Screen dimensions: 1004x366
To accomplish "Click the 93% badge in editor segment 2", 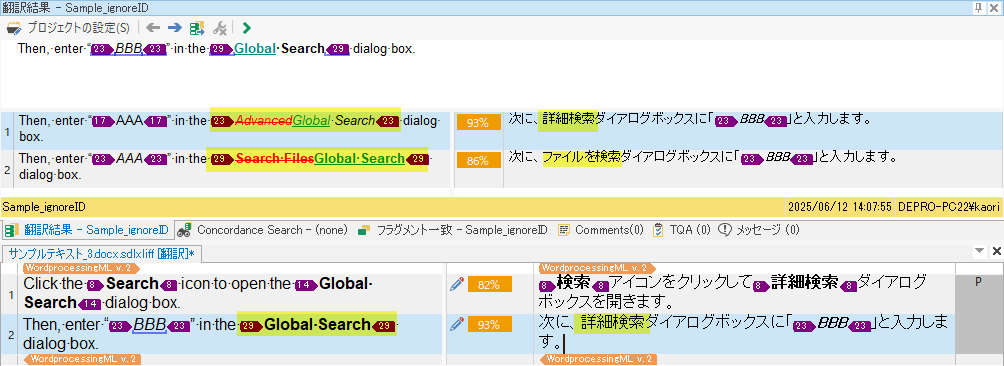I will tap(490, 325).
